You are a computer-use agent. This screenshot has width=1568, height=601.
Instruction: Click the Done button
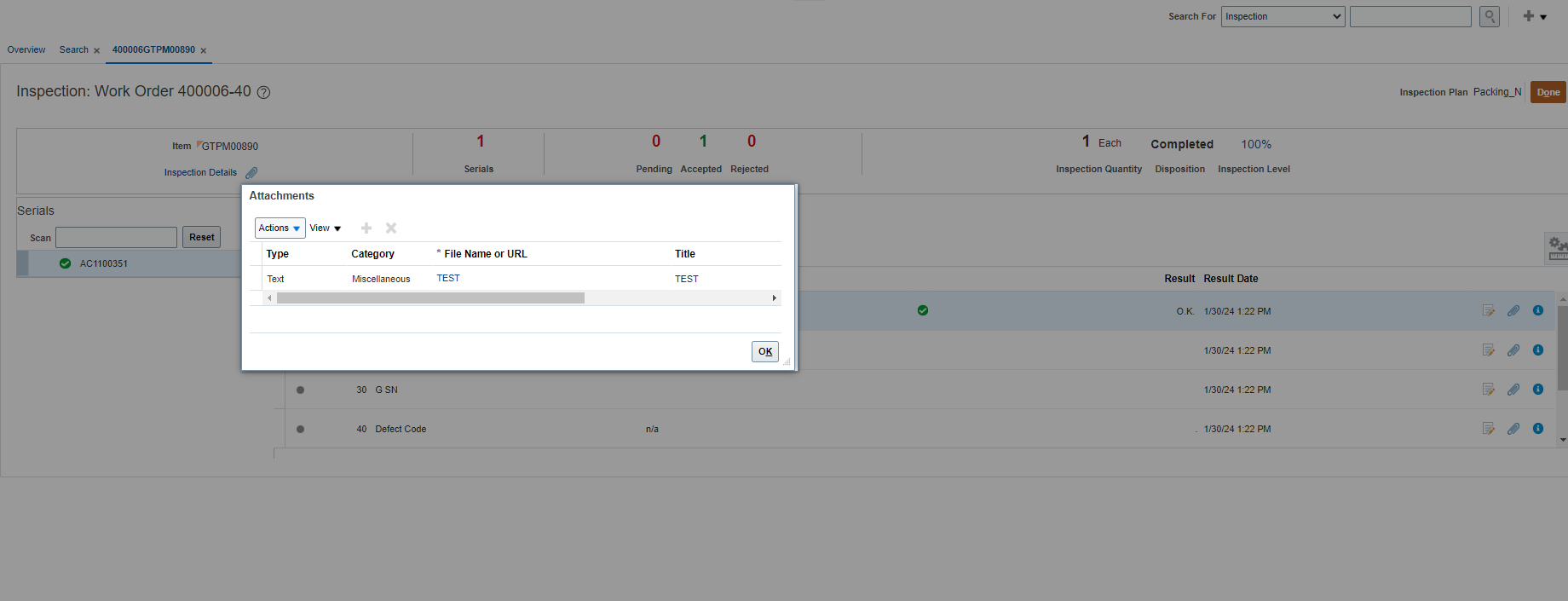point(1548,92)
